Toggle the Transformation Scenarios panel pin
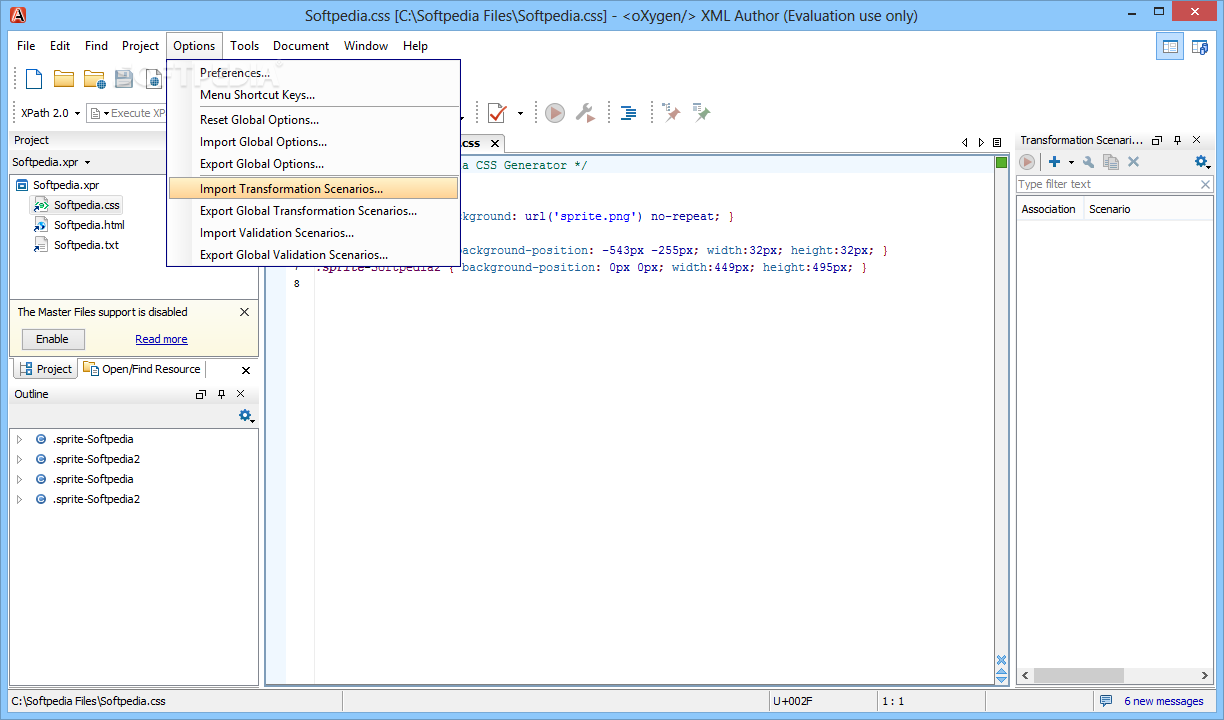The image size is (1224, 720). 1177,141
